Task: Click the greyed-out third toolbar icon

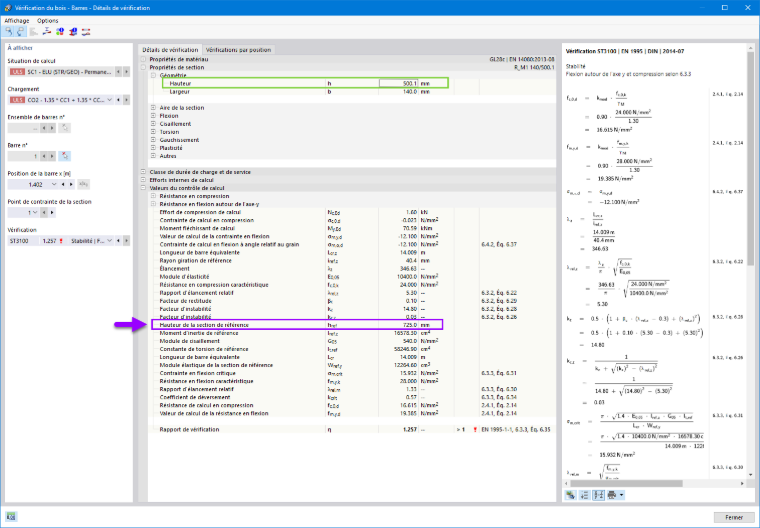Action: click(34, 32)
